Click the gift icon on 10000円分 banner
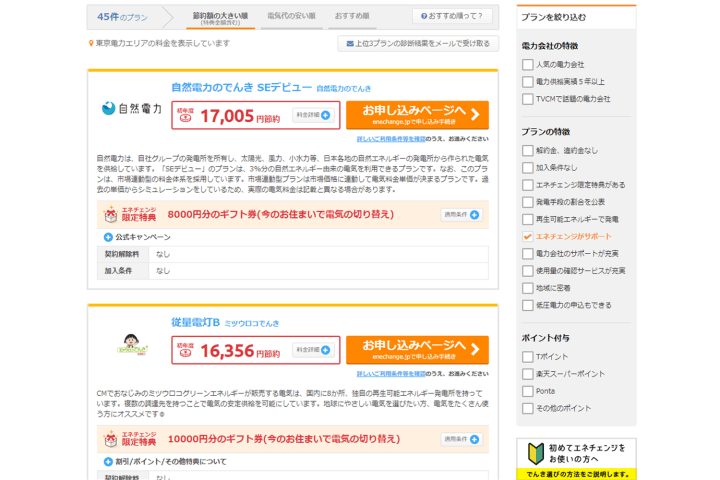Image resolution: width=720 pixels, height=480 pixels. 111,439
